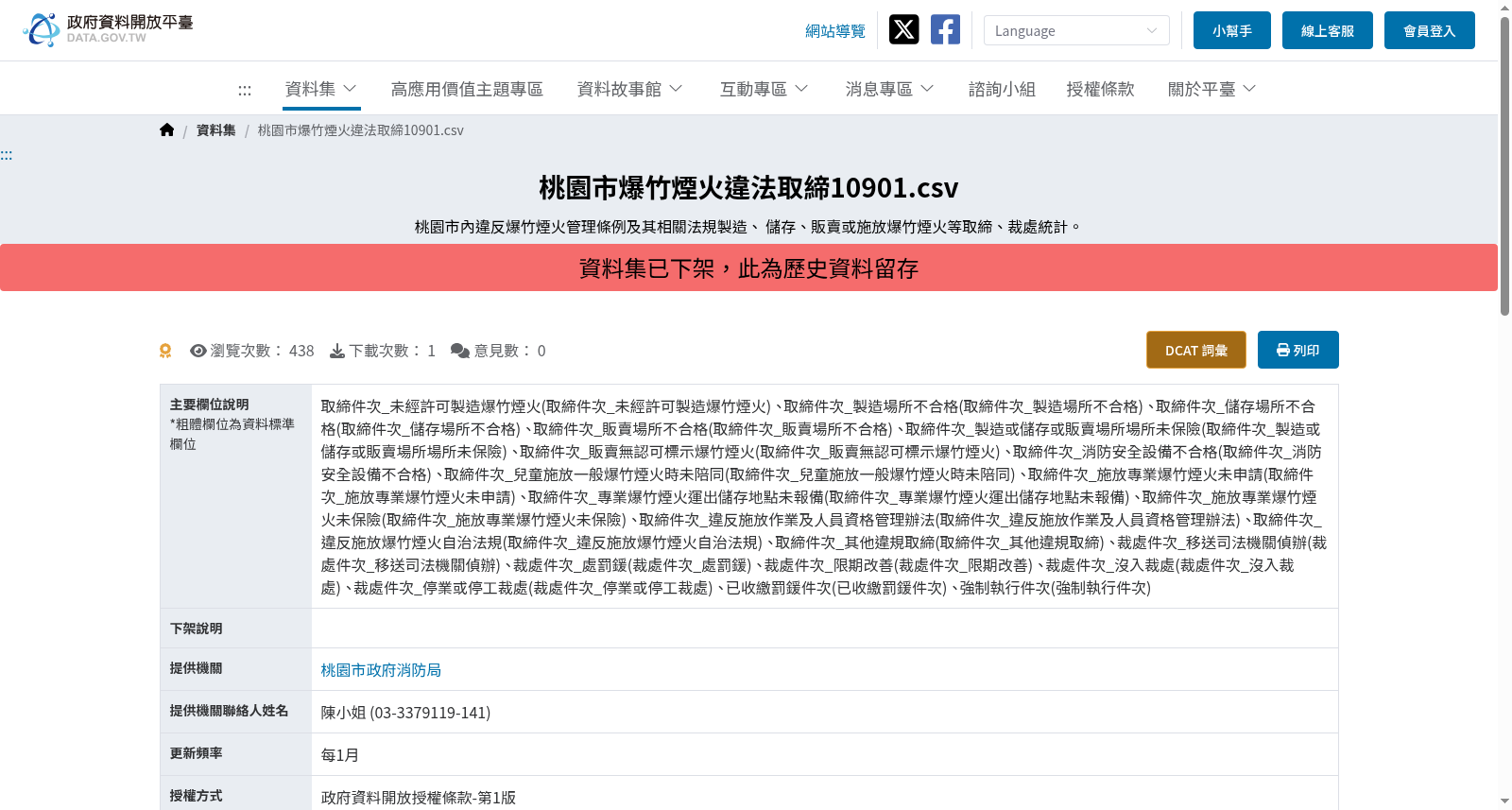Click the eye icon beside 瀏覽次數
Image resolution: width=1512 pixels, height=810 pixels.
click(198, 351)
